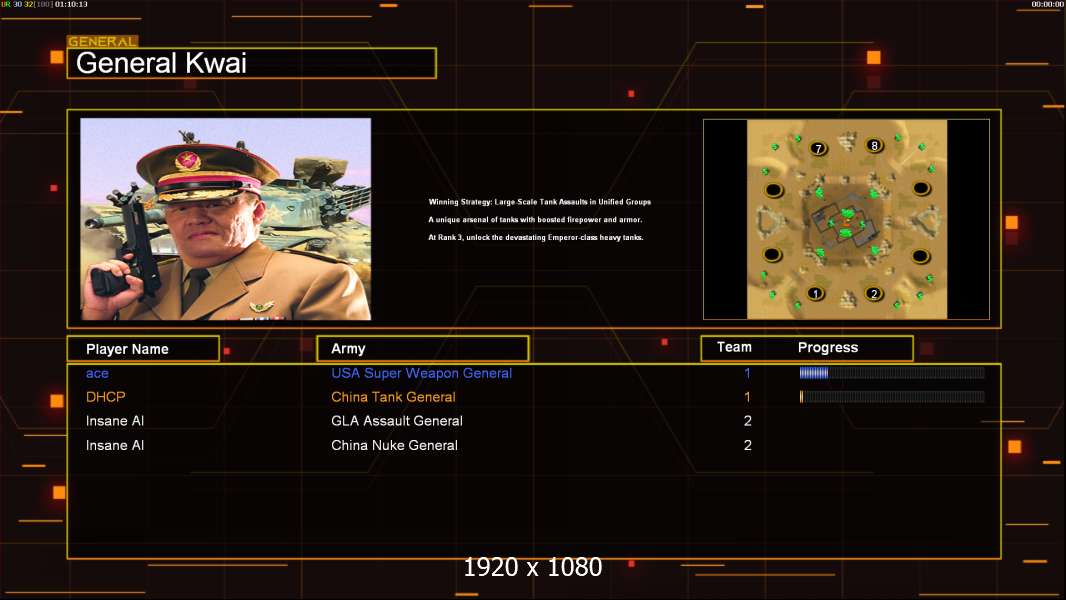1066x600 pixels.
Task: Click the unique arsenal of tanks text line
Action: (x=535, y=219)
